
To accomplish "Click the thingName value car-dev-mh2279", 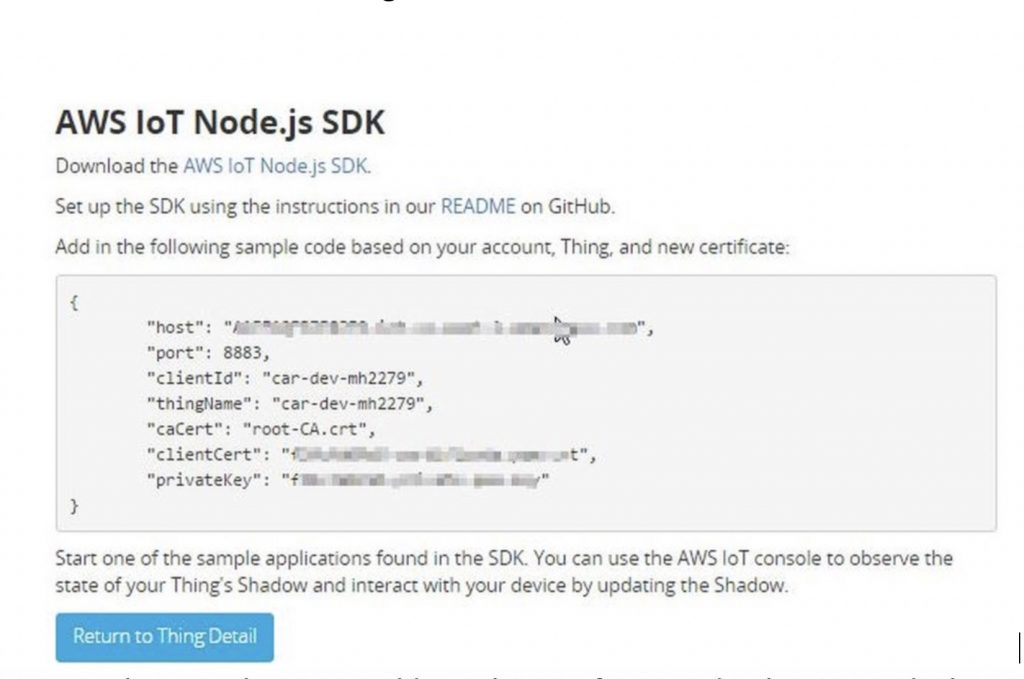I will (x=348, y=404).
